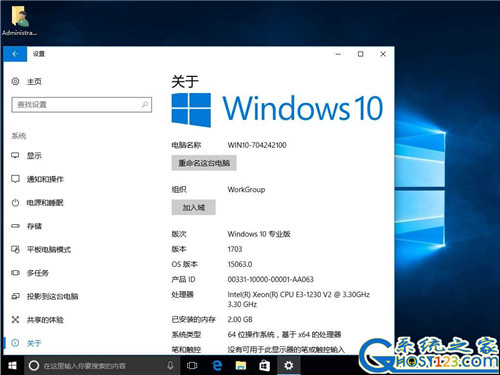Maximize the Settings window
Viewport: 500px width, 375px height.
tap(360, 54)
